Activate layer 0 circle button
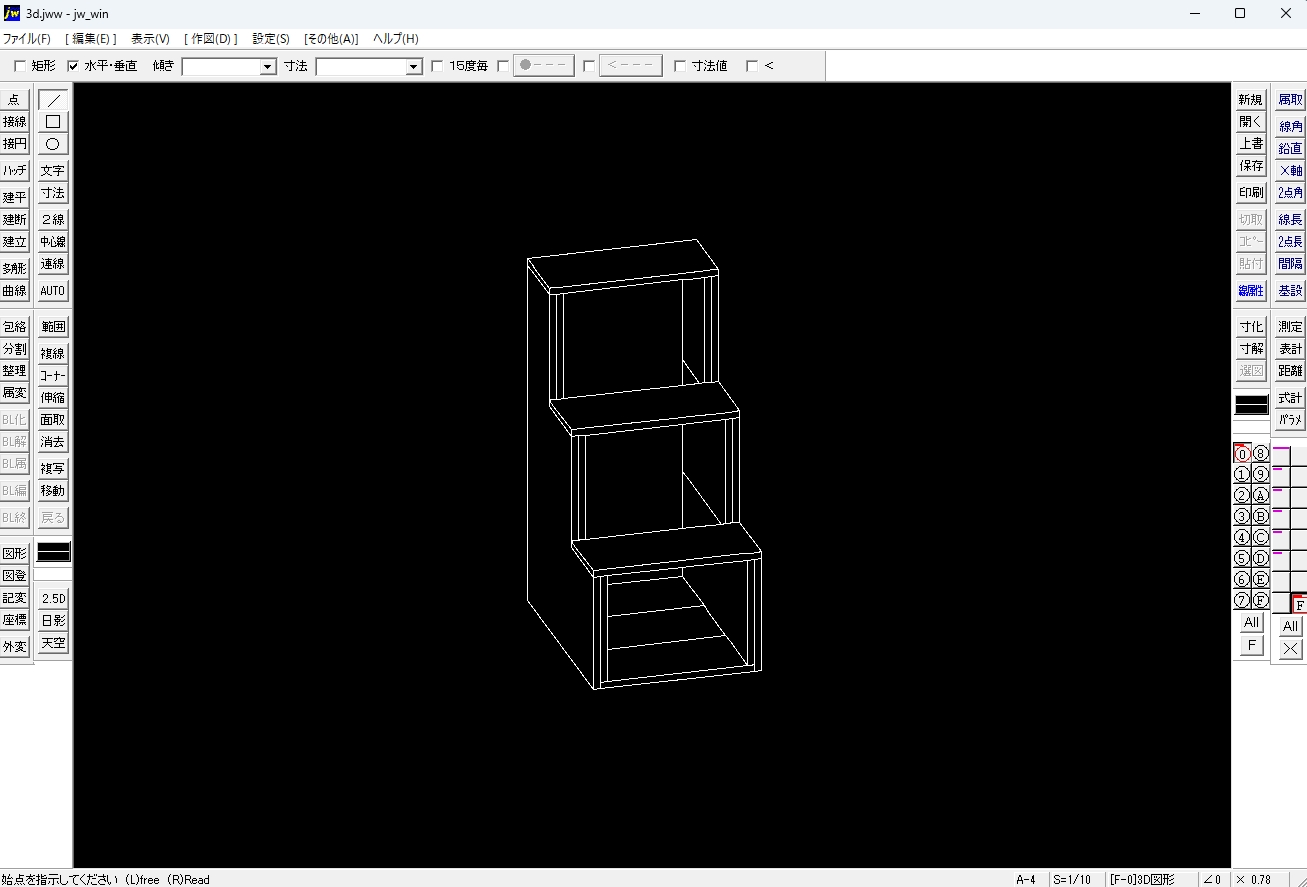 (1242, 453)
